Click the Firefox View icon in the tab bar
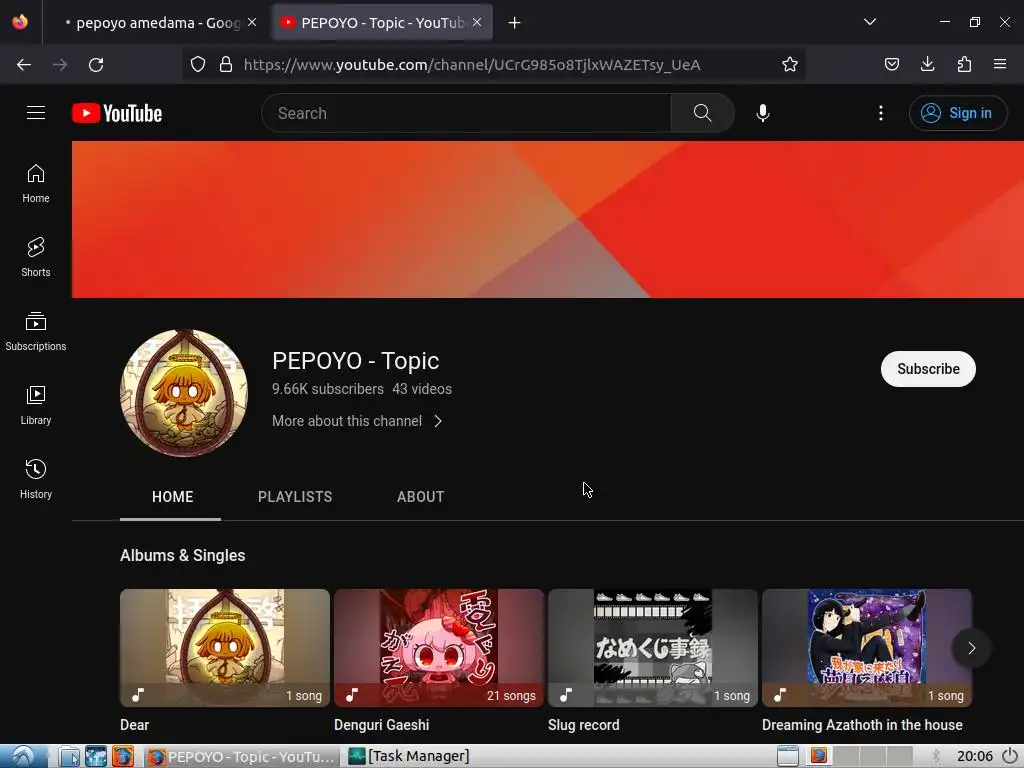The height and width of the screenshot is (768, 1024). [20, 22]
